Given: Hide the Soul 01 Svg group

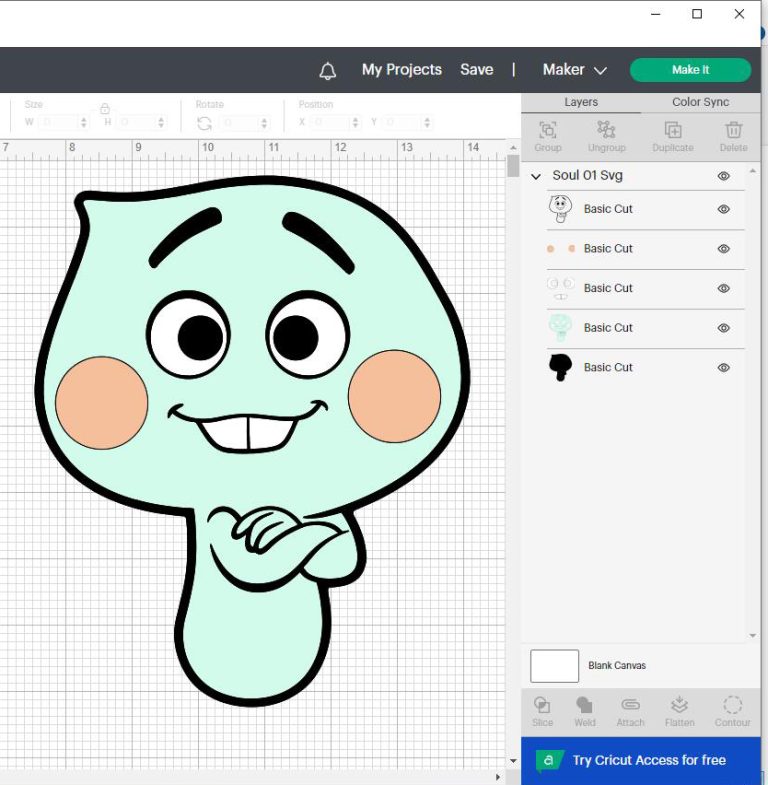Looking at the screenshot, I should pos(724,176).
